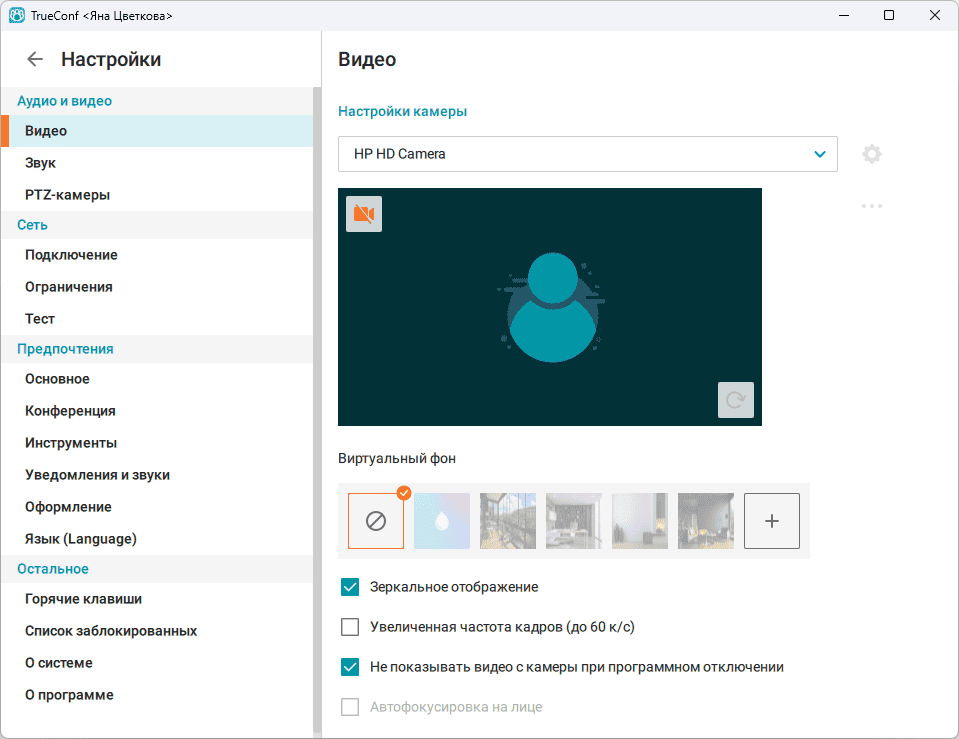
Task: Click the Остальное group header
Action: 157,569
